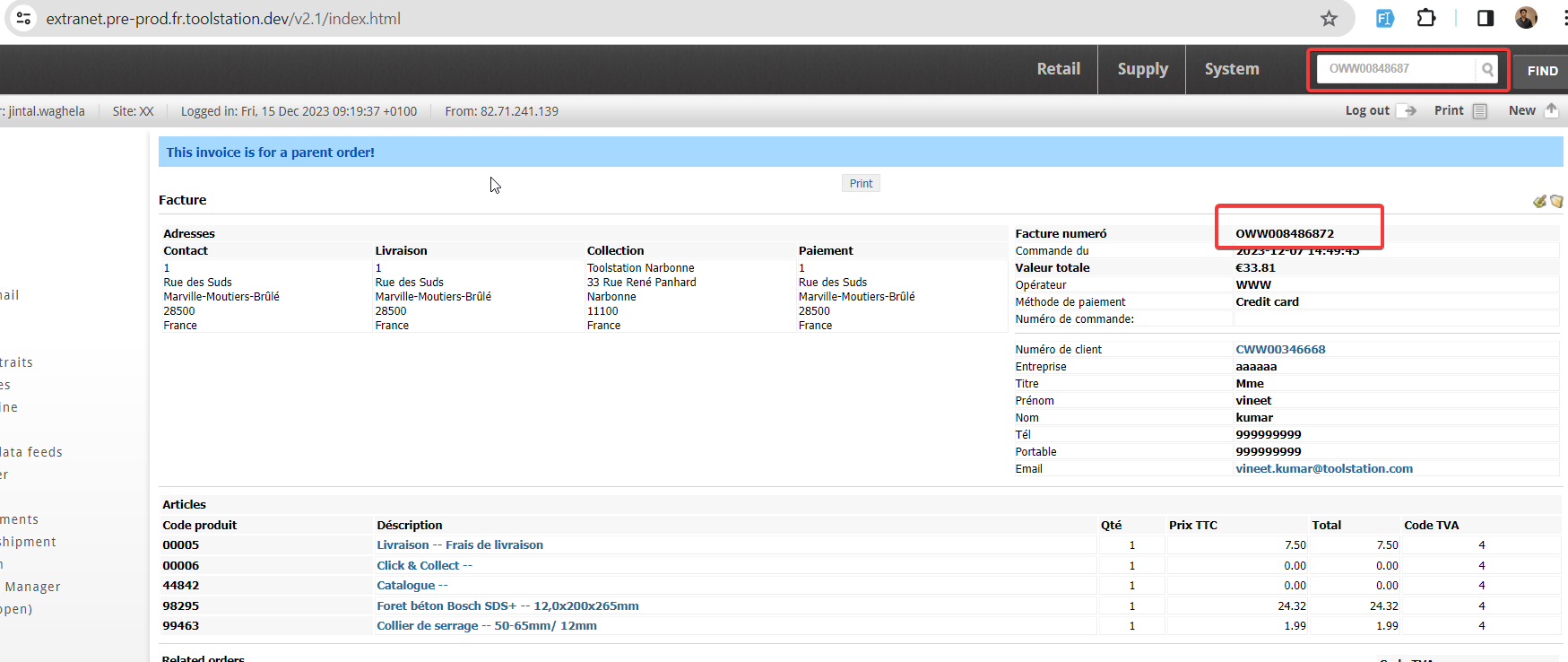1568x662 pixels.
Task: Open the Retail menu
Action: [x=1058, y=69]
